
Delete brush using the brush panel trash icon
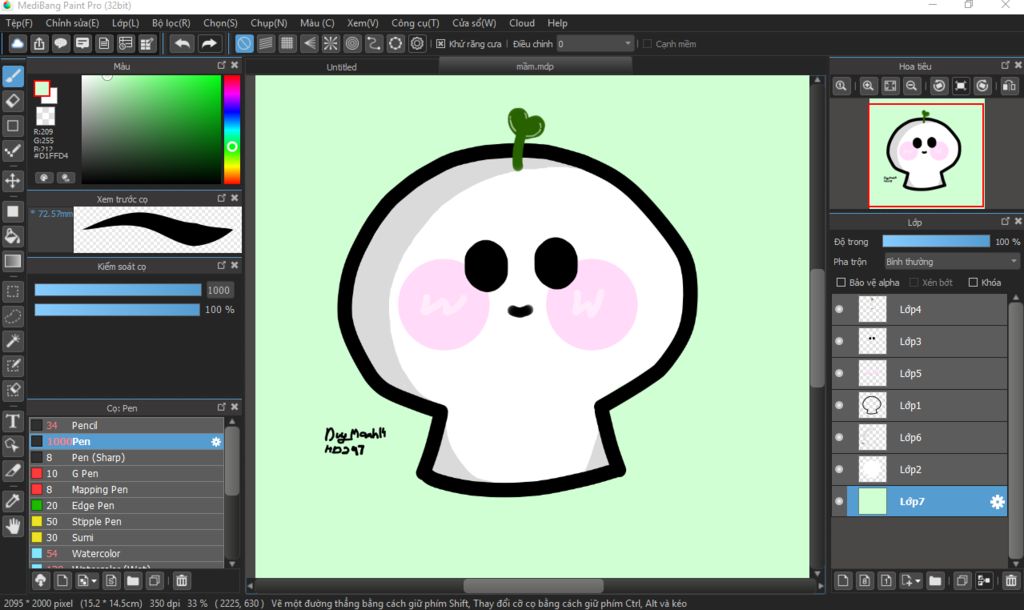182,580
